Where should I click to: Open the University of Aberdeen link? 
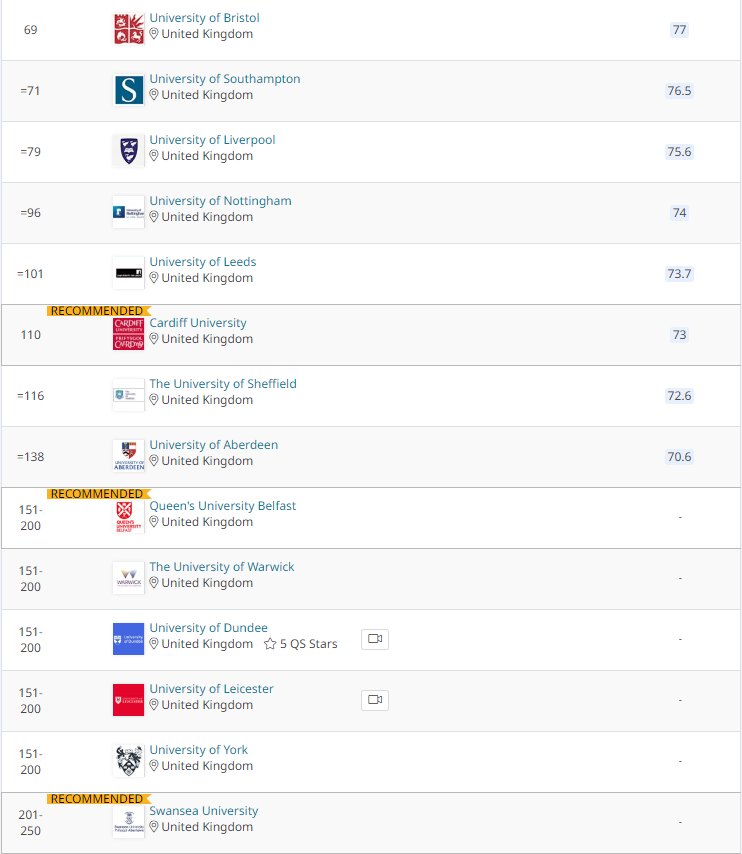click(x=214, y=445)
